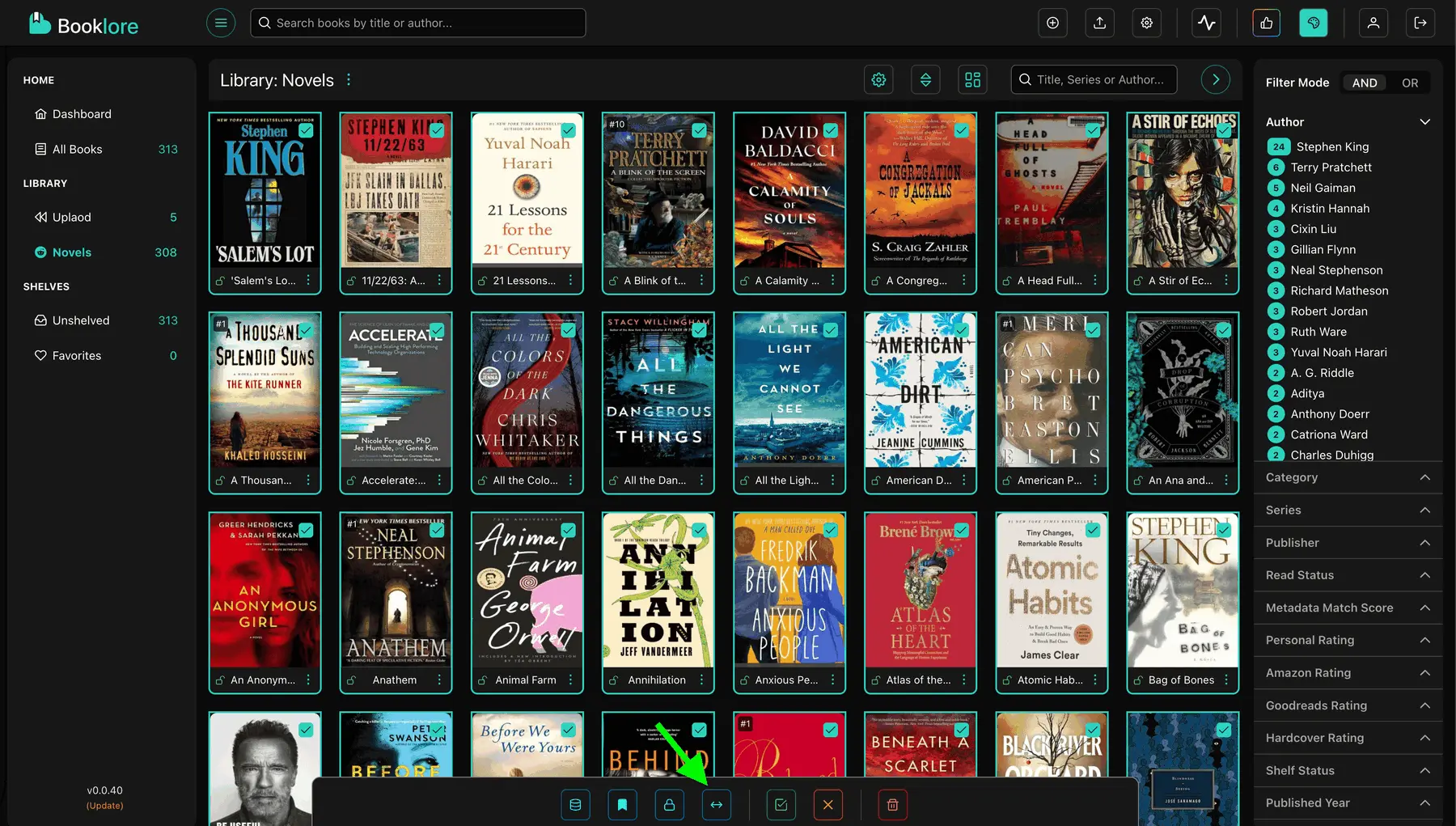Open Library: Novels three-dot menu
Image resolution: width=1456 pixels, height=826 pixels.
[x=349, y=80]
